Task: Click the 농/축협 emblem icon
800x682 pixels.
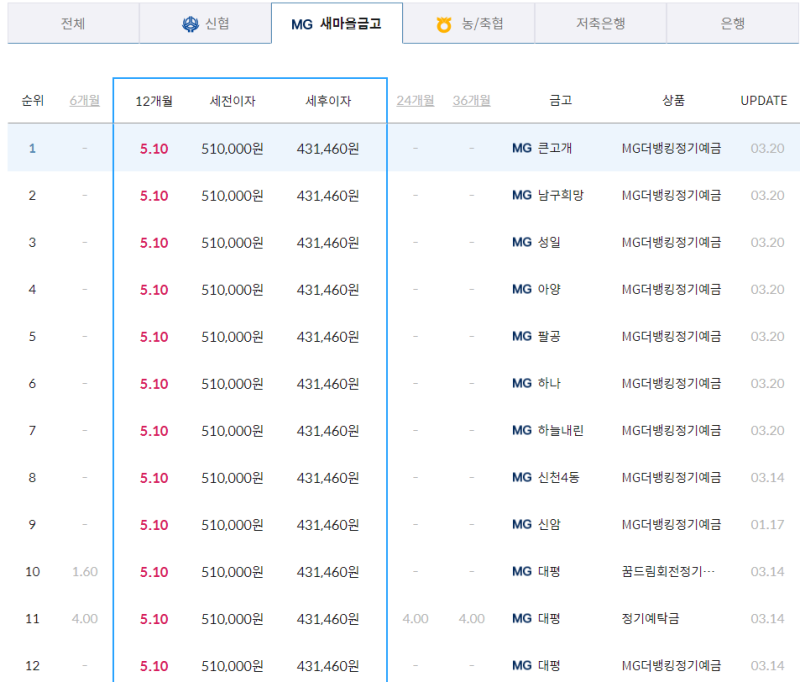Action: 444,24
